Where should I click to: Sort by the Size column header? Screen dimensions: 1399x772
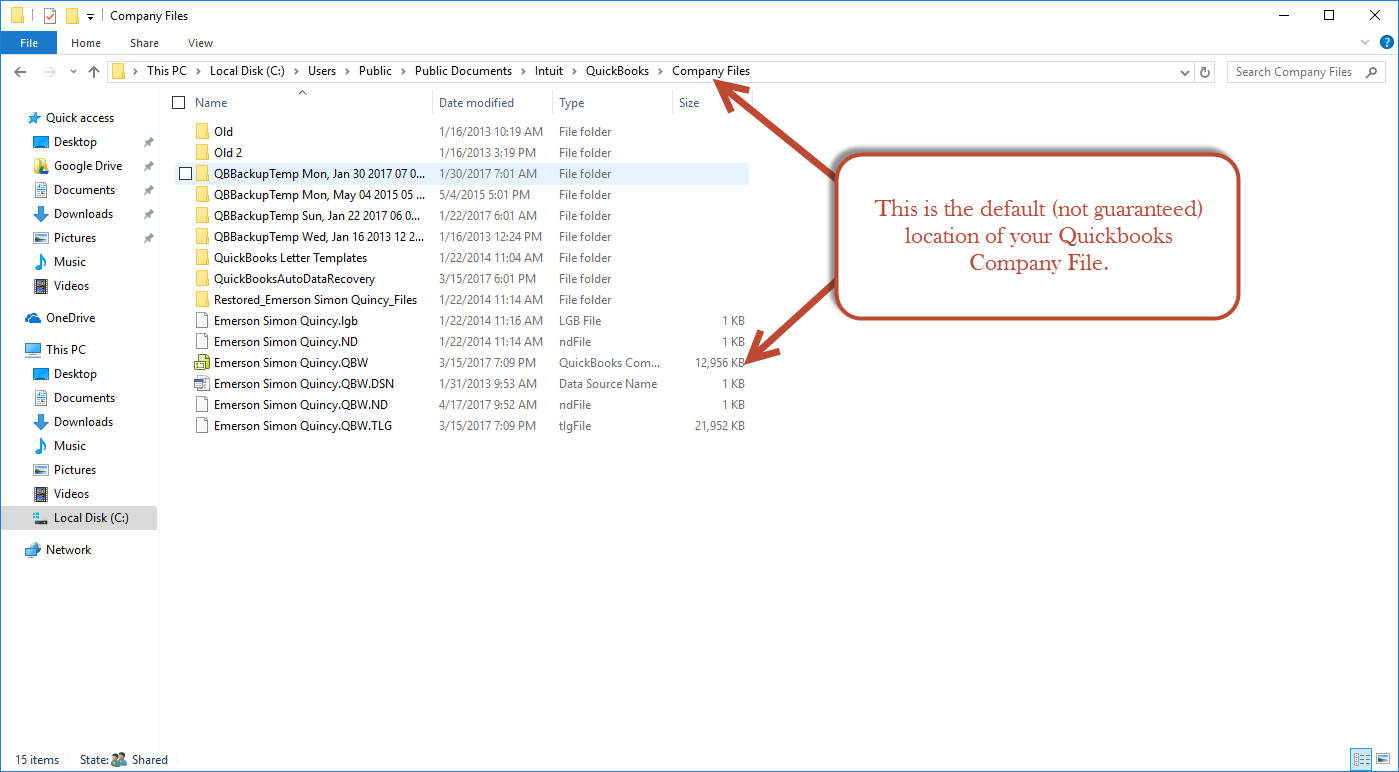(689, 102)
